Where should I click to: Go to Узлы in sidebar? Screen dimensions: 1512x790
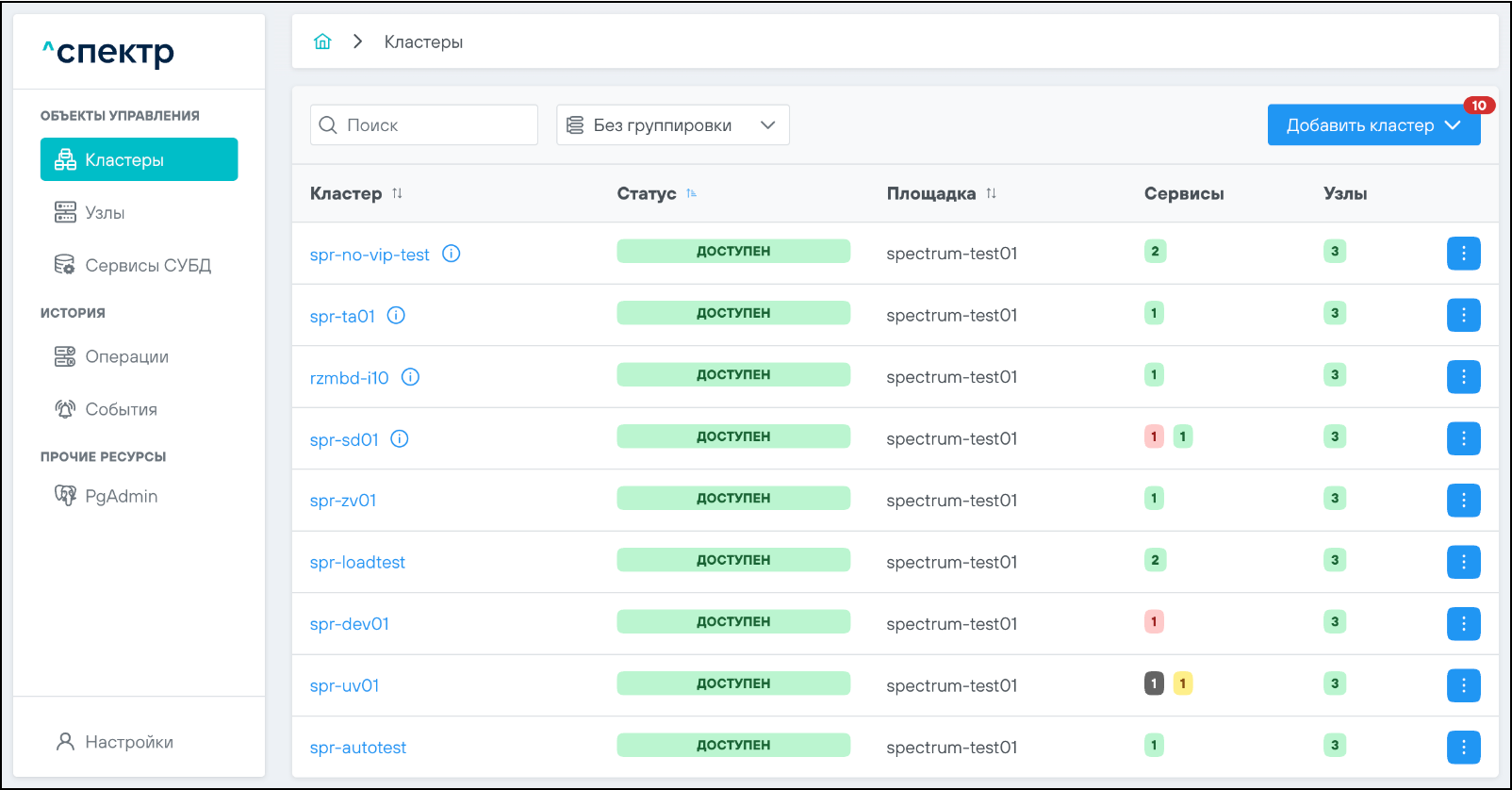pos(105,213)
